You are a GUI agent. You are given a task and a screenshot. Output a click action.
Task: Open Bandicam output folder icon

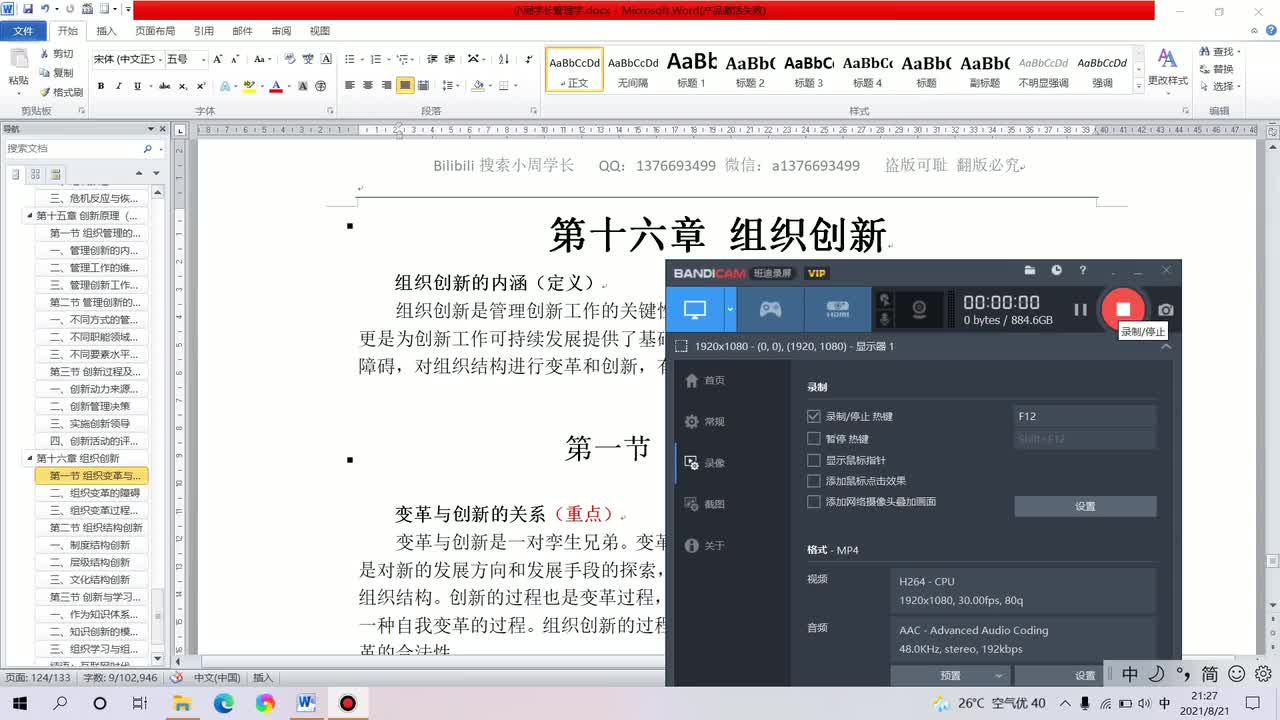[x=1030, y=271]
